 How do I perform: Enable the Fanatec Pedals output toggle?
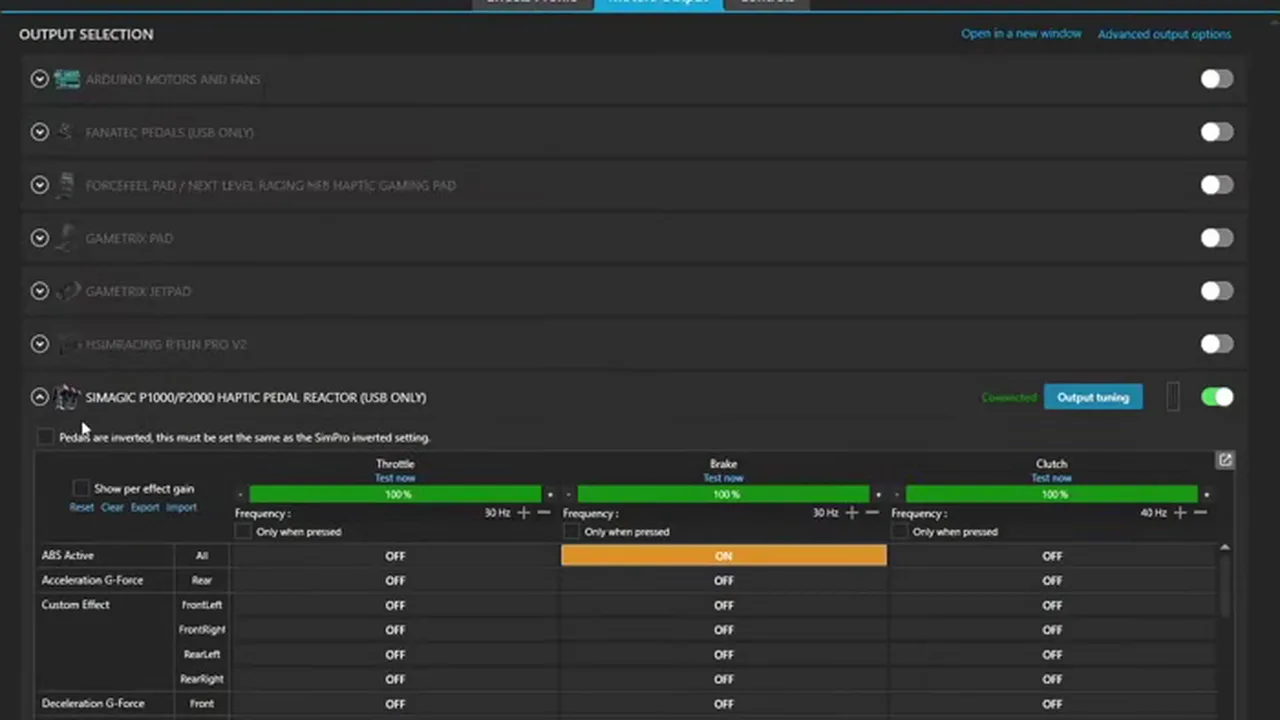1217,132
